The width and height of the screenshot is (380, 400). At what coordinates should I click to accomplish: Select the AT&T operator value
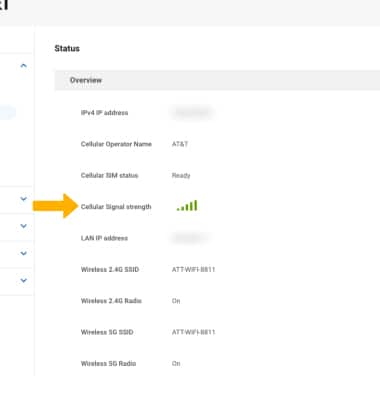click(180, 144)
